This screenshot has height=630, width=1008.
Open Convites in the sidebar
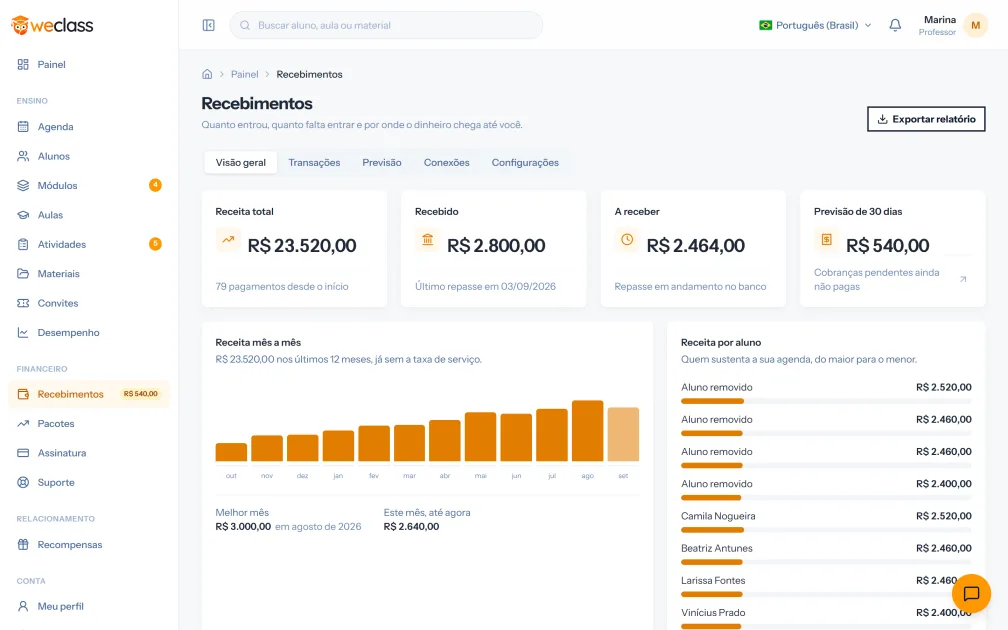pyautogui.click(x=89, y=303)
